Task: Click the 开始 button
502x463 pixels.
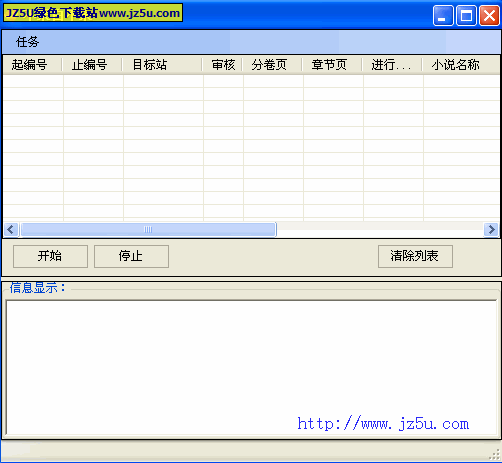Action: click(x=50, y=256)
